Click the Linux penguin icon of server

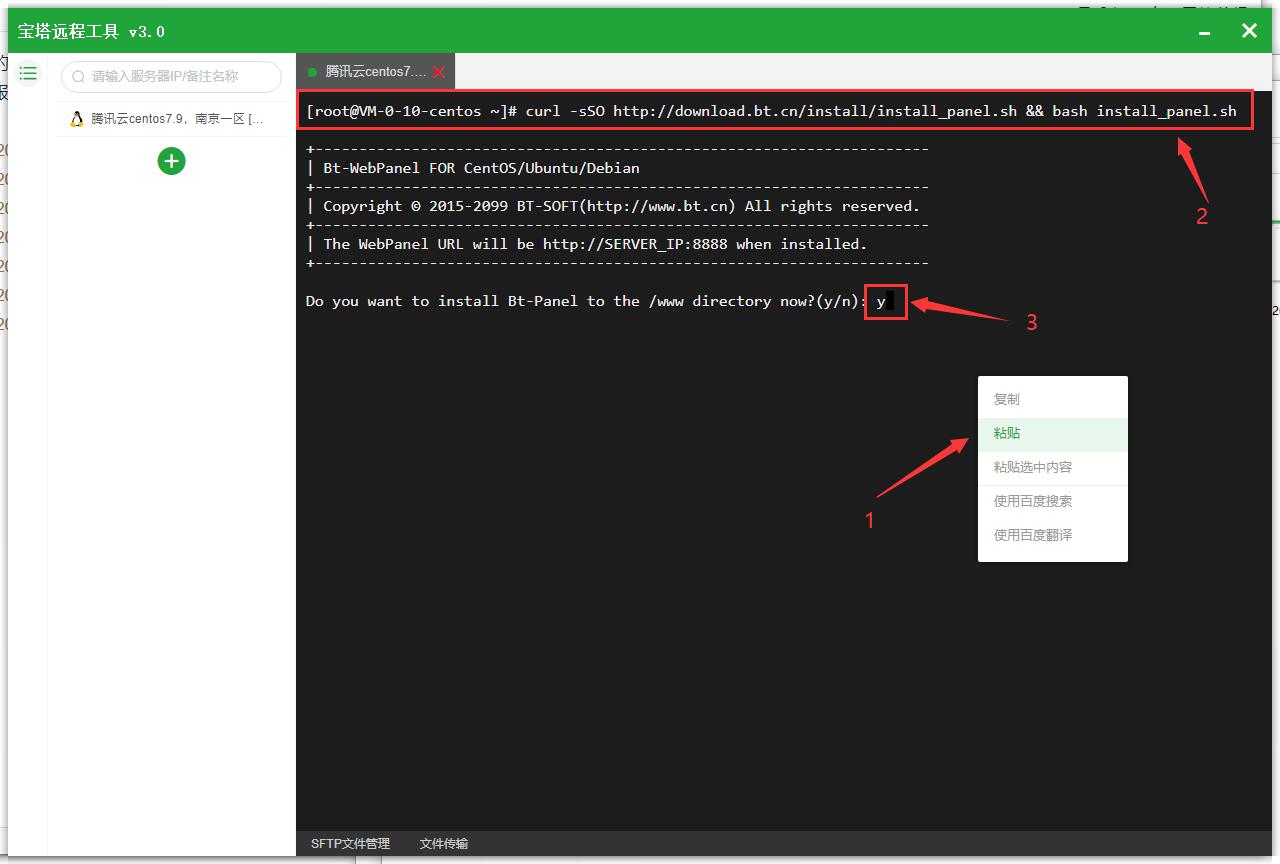point(77,119)
